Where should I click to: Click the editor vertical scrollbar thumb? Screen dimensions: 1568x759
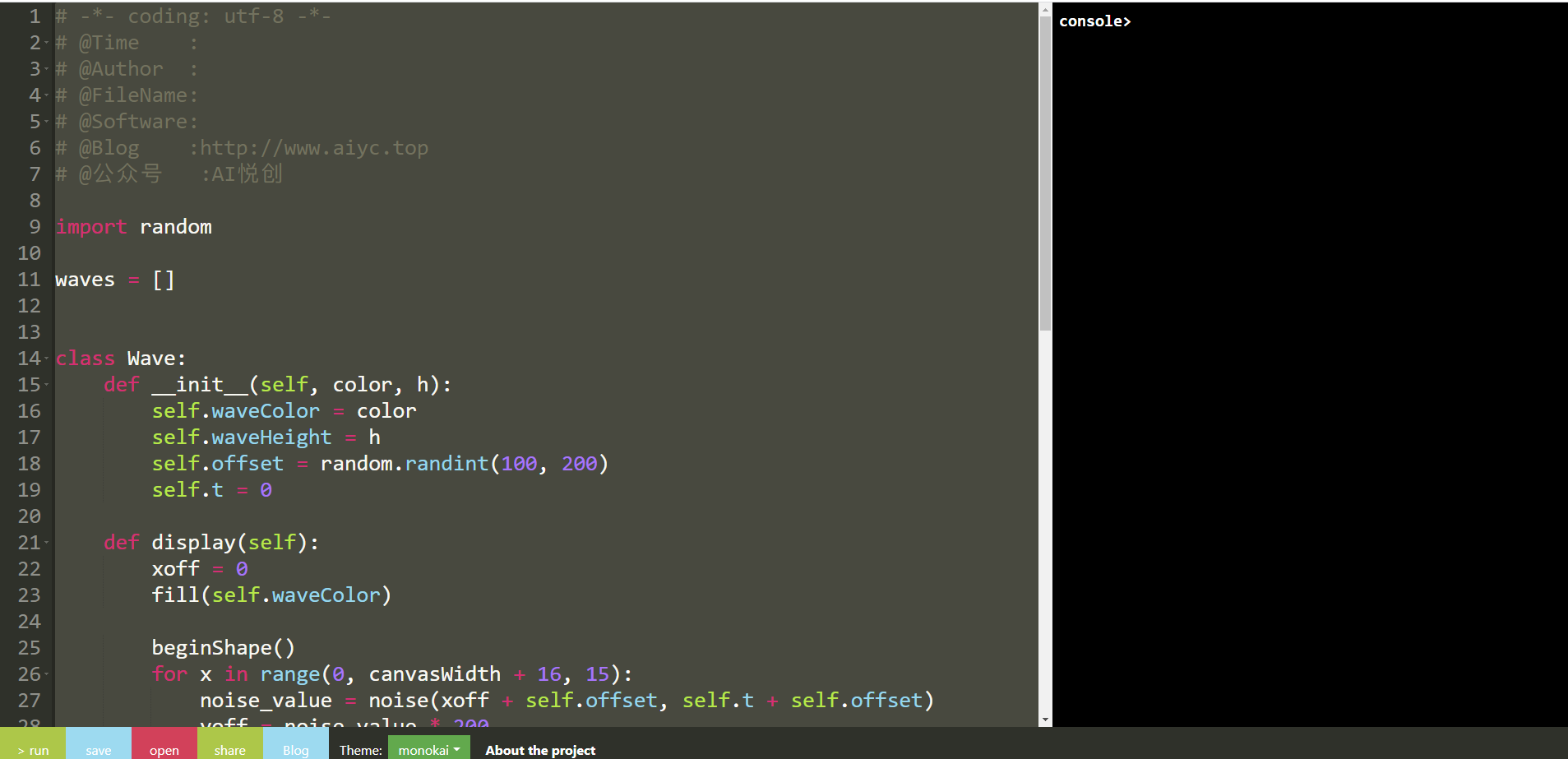tap(1045, 174)
